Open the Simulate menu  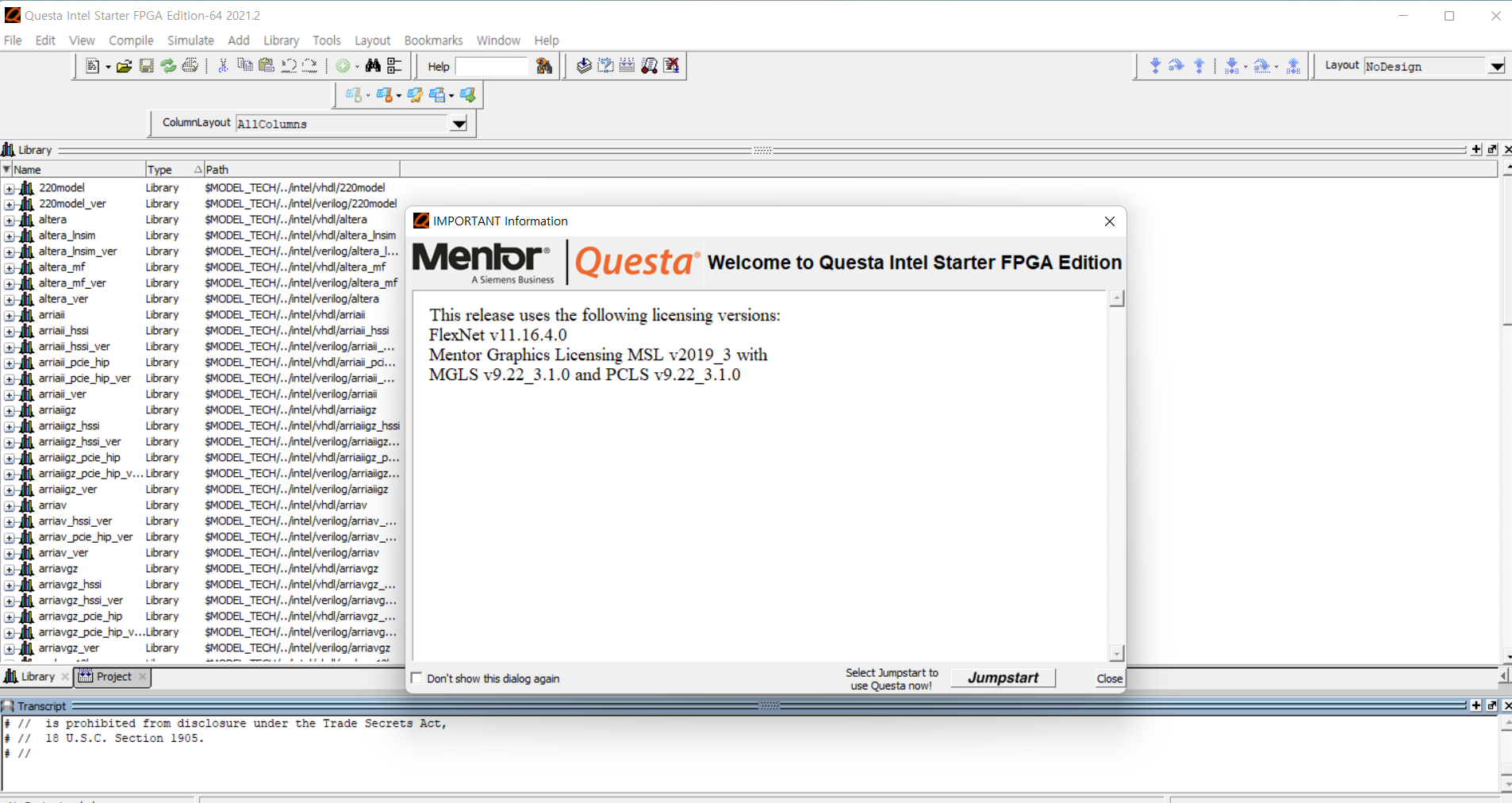pyautogui.click(x=190, y=40)
